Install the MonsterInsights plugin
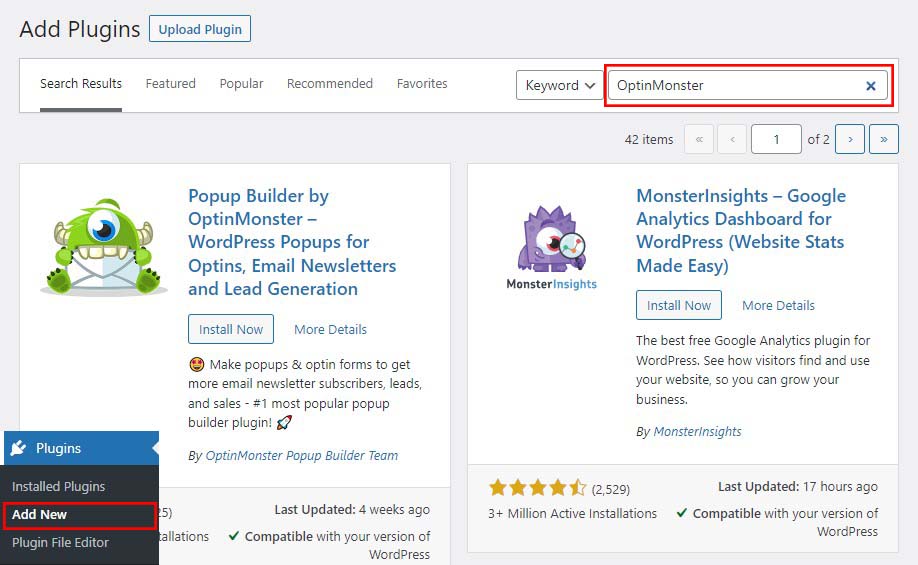Image resolution: width=918 pixels, height=565 pixels. tap(679, 305)
